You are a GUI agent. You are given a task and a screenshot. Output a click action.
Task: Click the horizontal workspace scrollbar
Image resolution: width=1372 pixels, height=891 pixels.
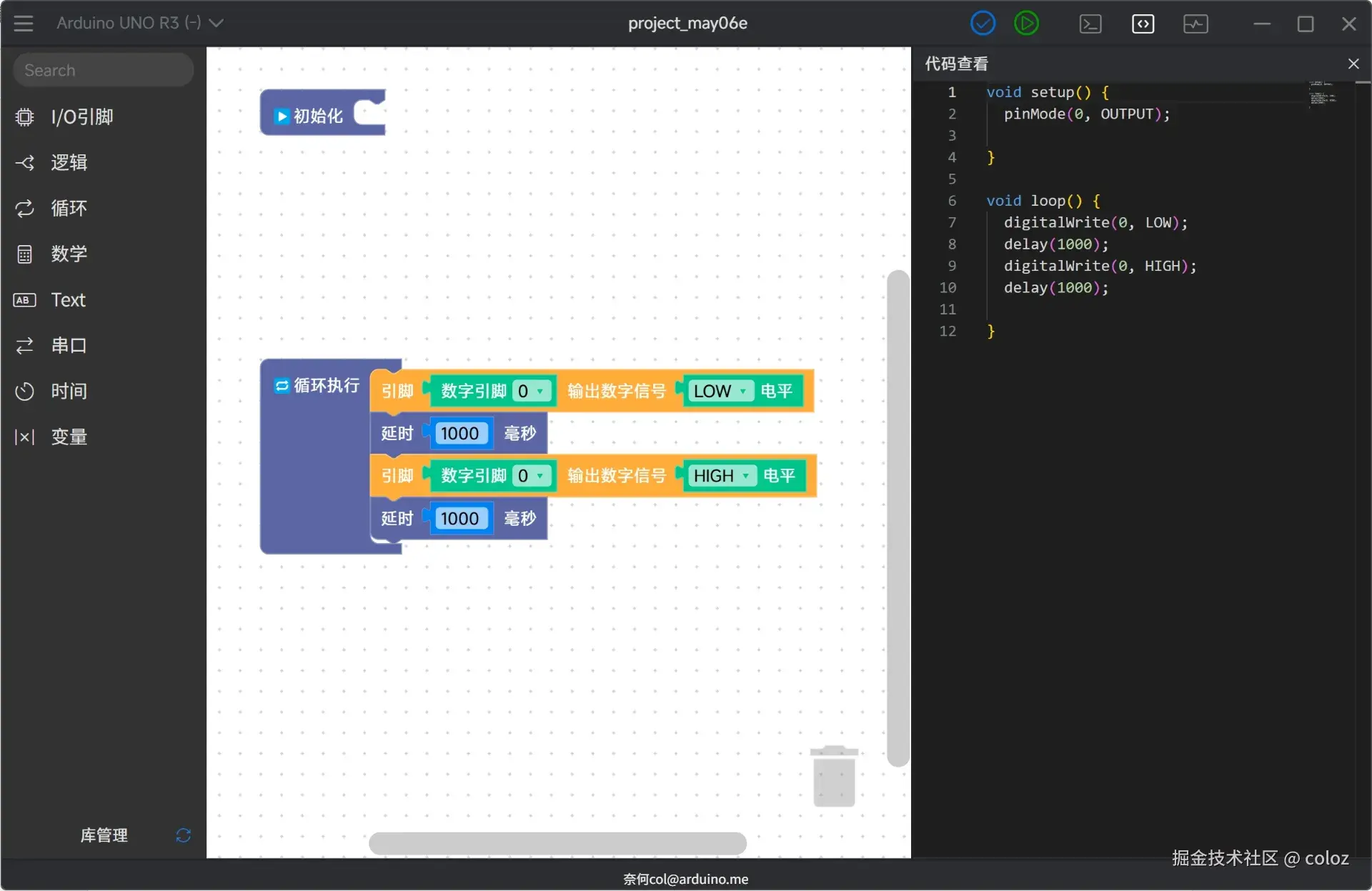point(557,843)
